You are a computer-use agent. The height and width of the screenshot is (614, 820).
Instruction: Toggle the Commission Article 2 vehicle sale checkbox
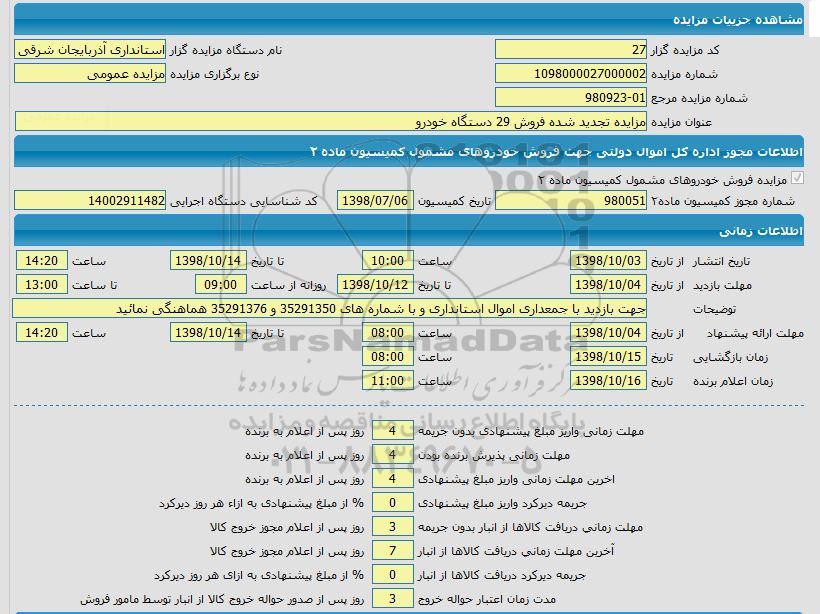click(x=797, y=178)
